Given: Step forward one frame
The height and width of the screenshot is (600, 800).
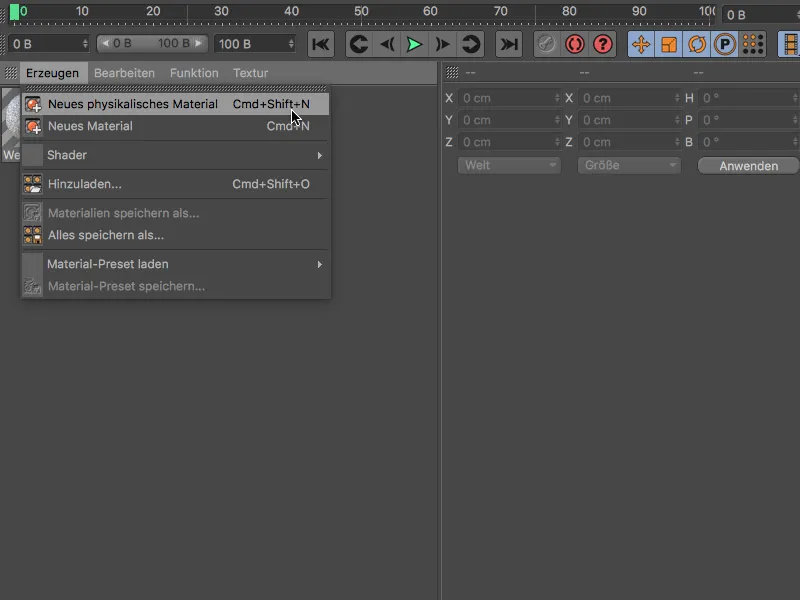Looking at the screenshot, I should coord(442,44).
